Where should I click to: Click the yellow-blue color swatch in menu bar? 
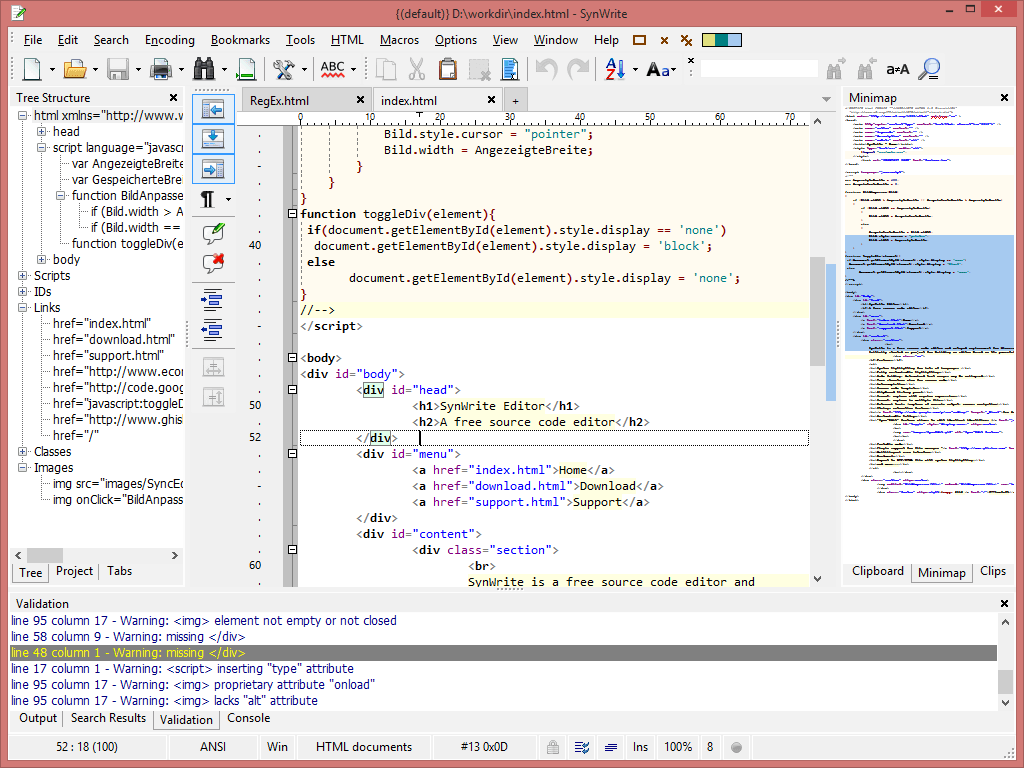722,40
